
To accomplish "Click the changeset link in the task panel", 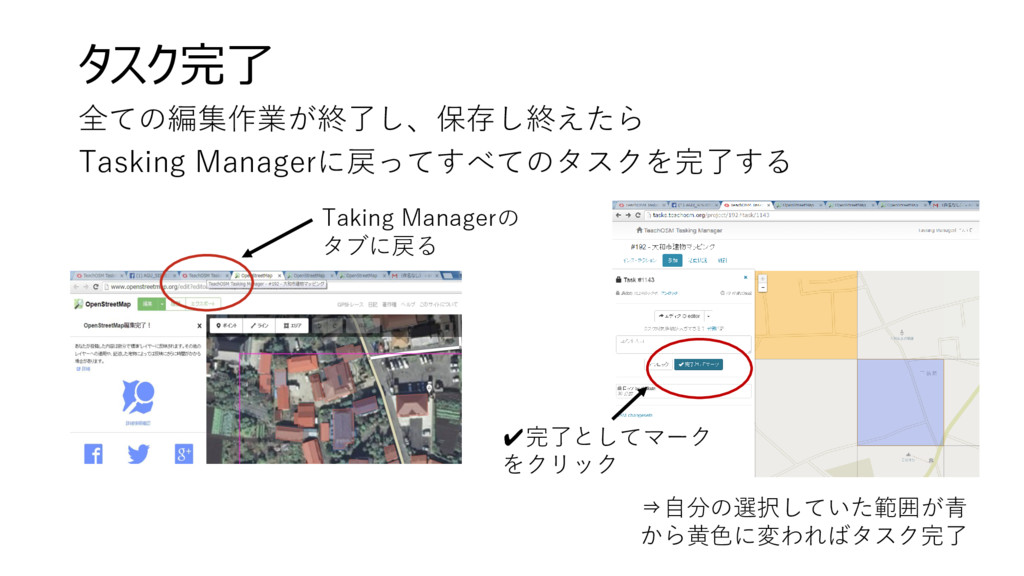I will tap(635, 415).
